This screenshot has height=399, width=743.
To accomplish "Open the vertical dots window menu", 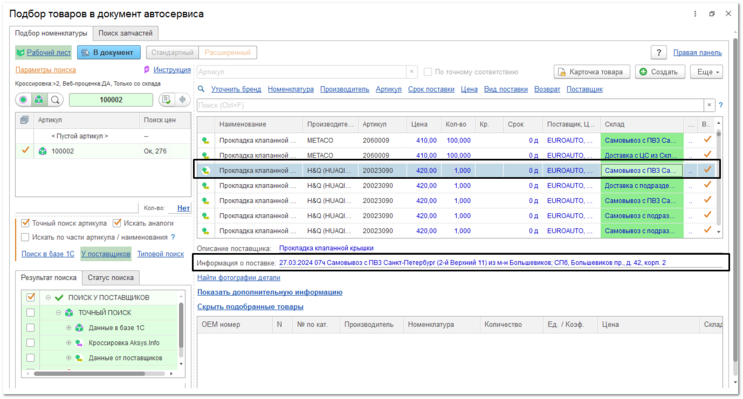I will (x=695, y=14).
